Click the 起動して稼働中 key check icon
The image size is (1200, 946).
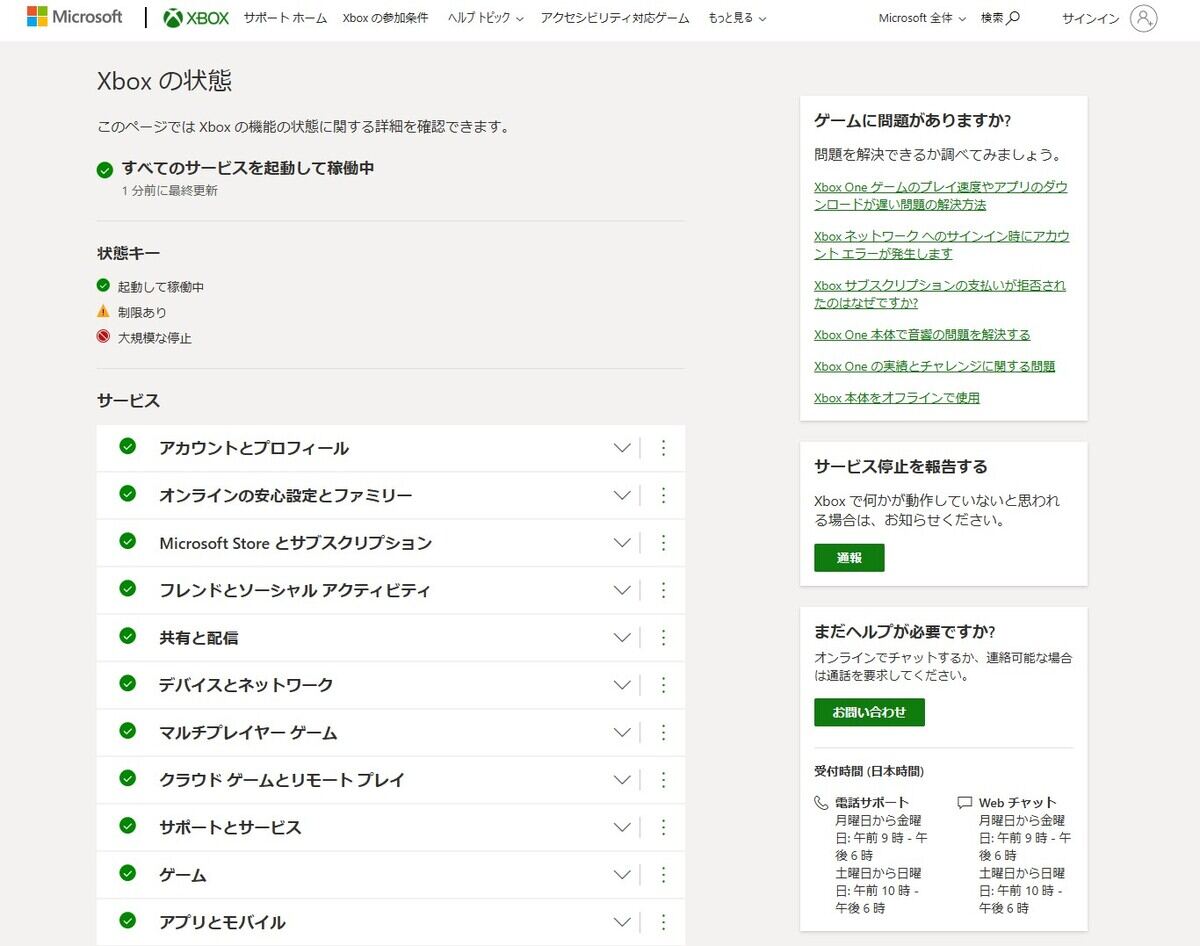103,286
